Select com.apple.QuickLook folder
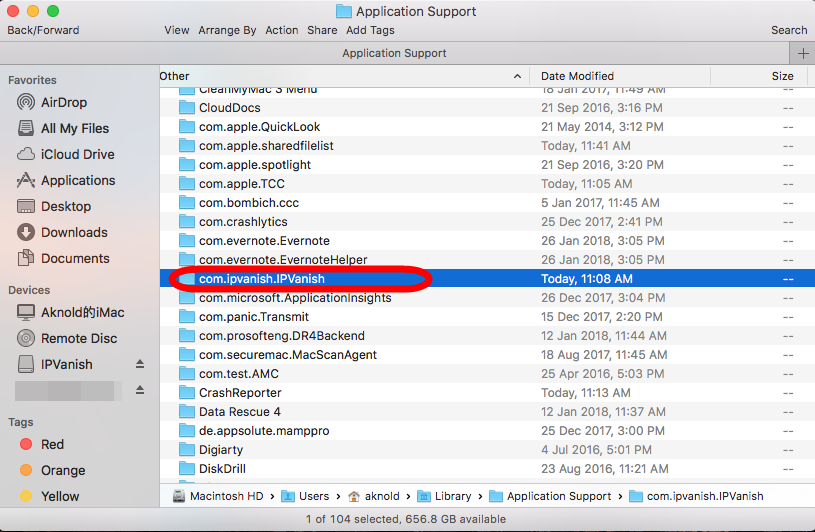815x532 pixels. (x=259, y=127)
